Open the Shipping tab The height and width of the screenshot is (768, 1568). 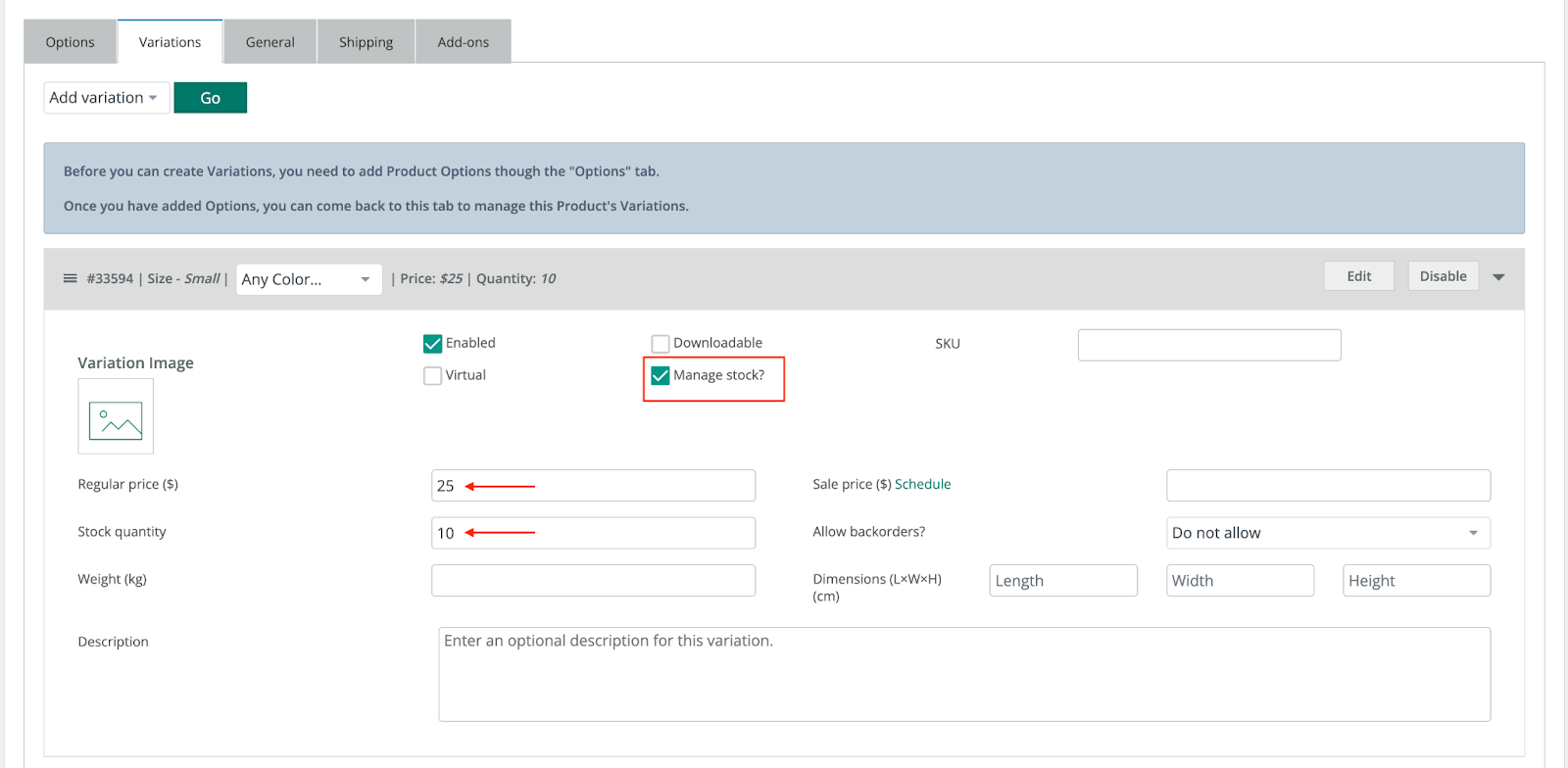tap(366, 42)
